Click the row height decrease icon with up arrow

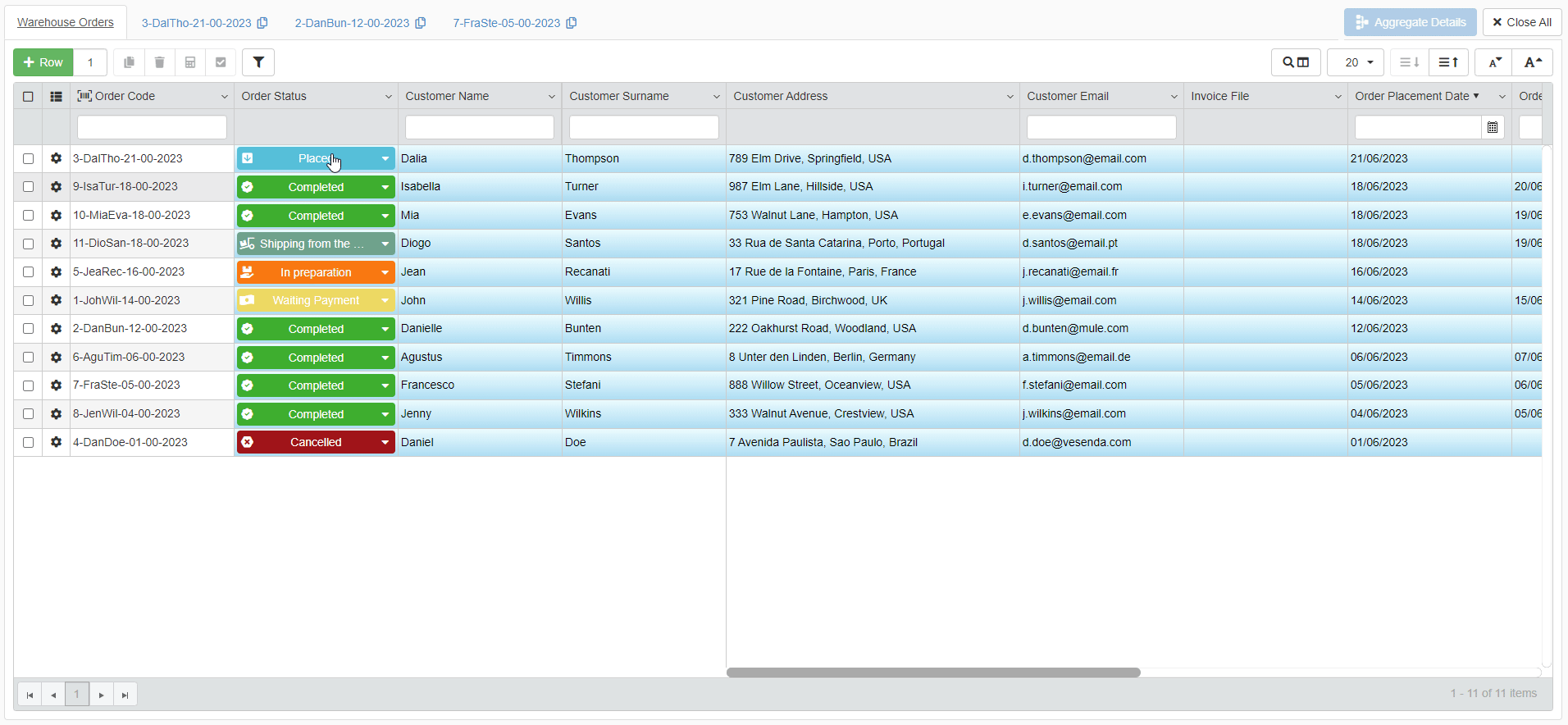coord(1448,62)
